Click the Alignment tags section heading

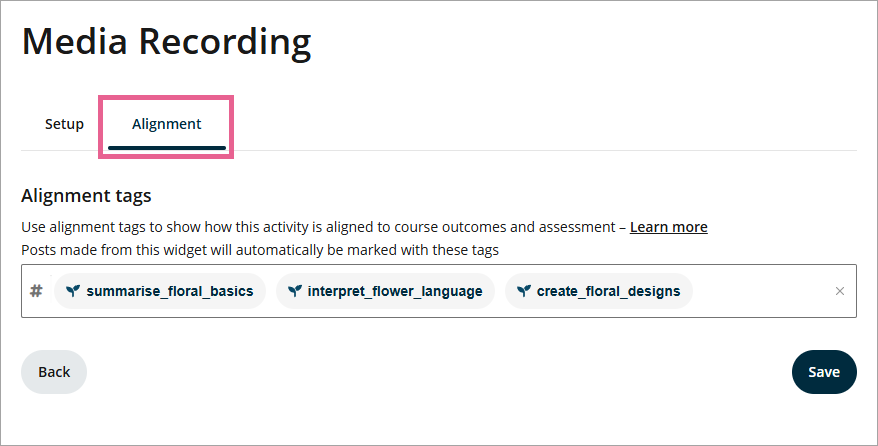tap(86, 195)
